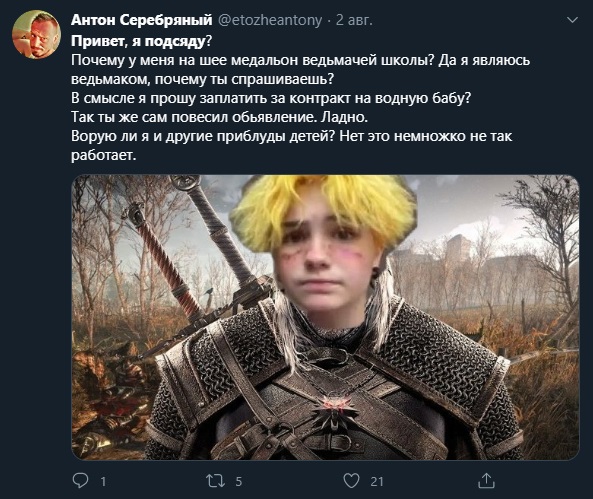Expand the tweet options chevron menu

click(573, 20)
